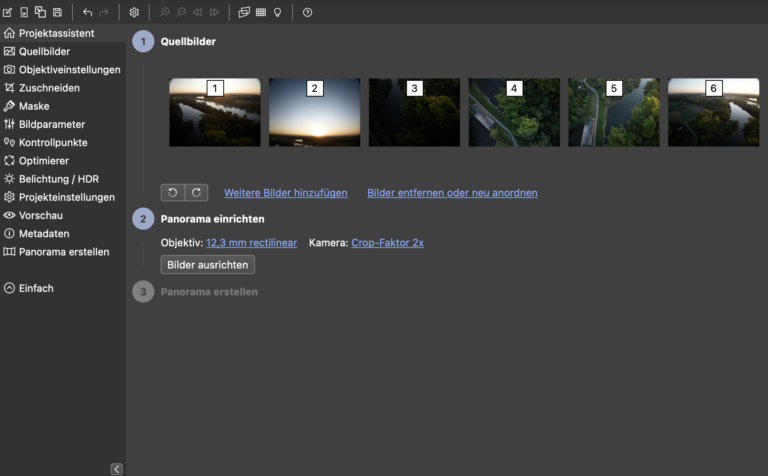Click the rewind double-arrow icon
Screen dimensions: 768x476
pyautogui.click(x=197, y=12)
